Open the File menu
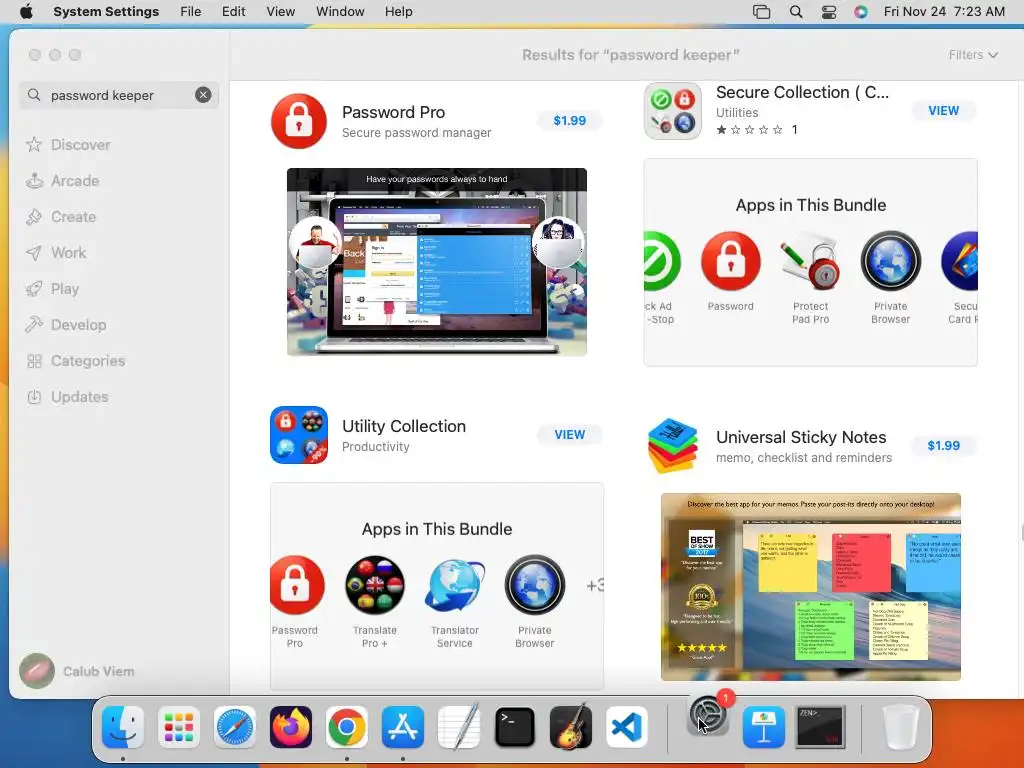Screen dimensions: 1024x768 coord(191,12)
